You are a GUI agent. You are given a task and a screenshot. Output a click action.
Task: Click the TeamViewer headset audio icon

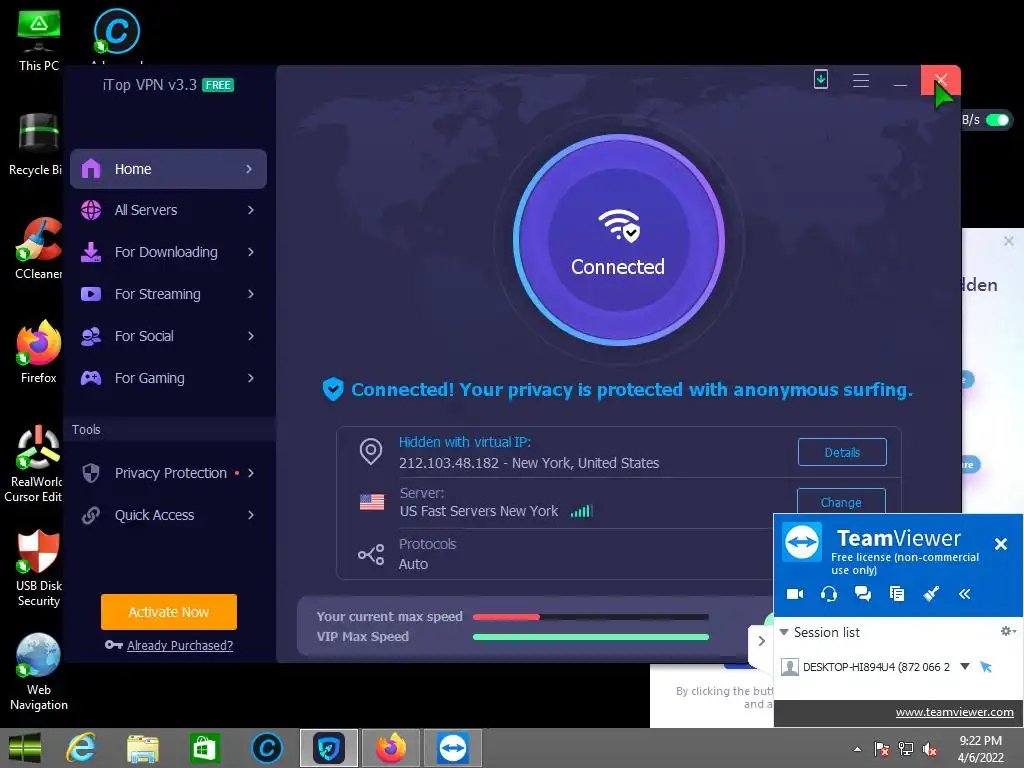(x=829, y=594)
